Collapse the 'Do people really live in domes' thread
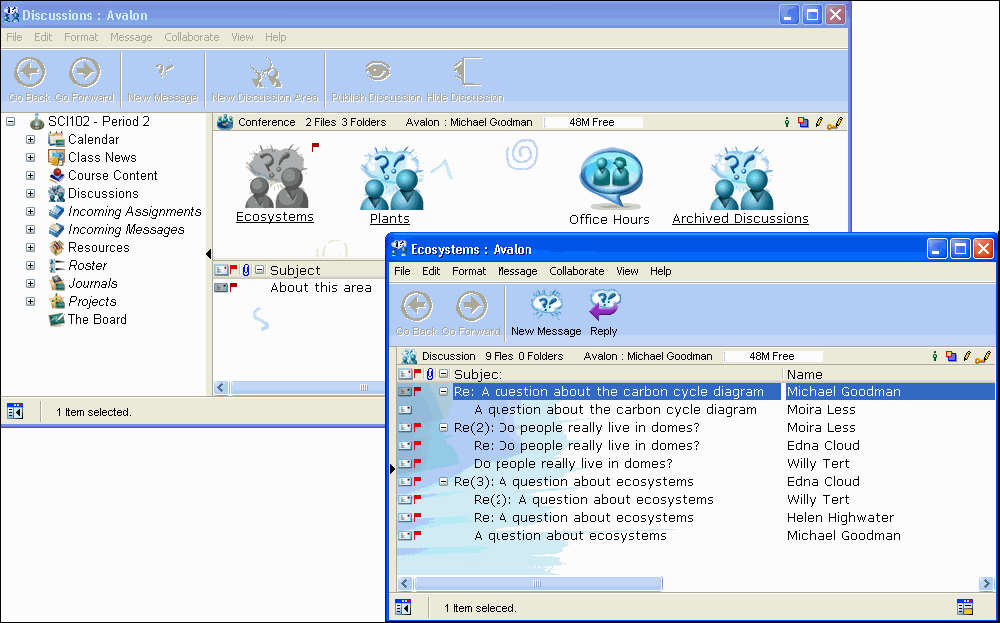The image size is (1000, 623). click(443, 428)
